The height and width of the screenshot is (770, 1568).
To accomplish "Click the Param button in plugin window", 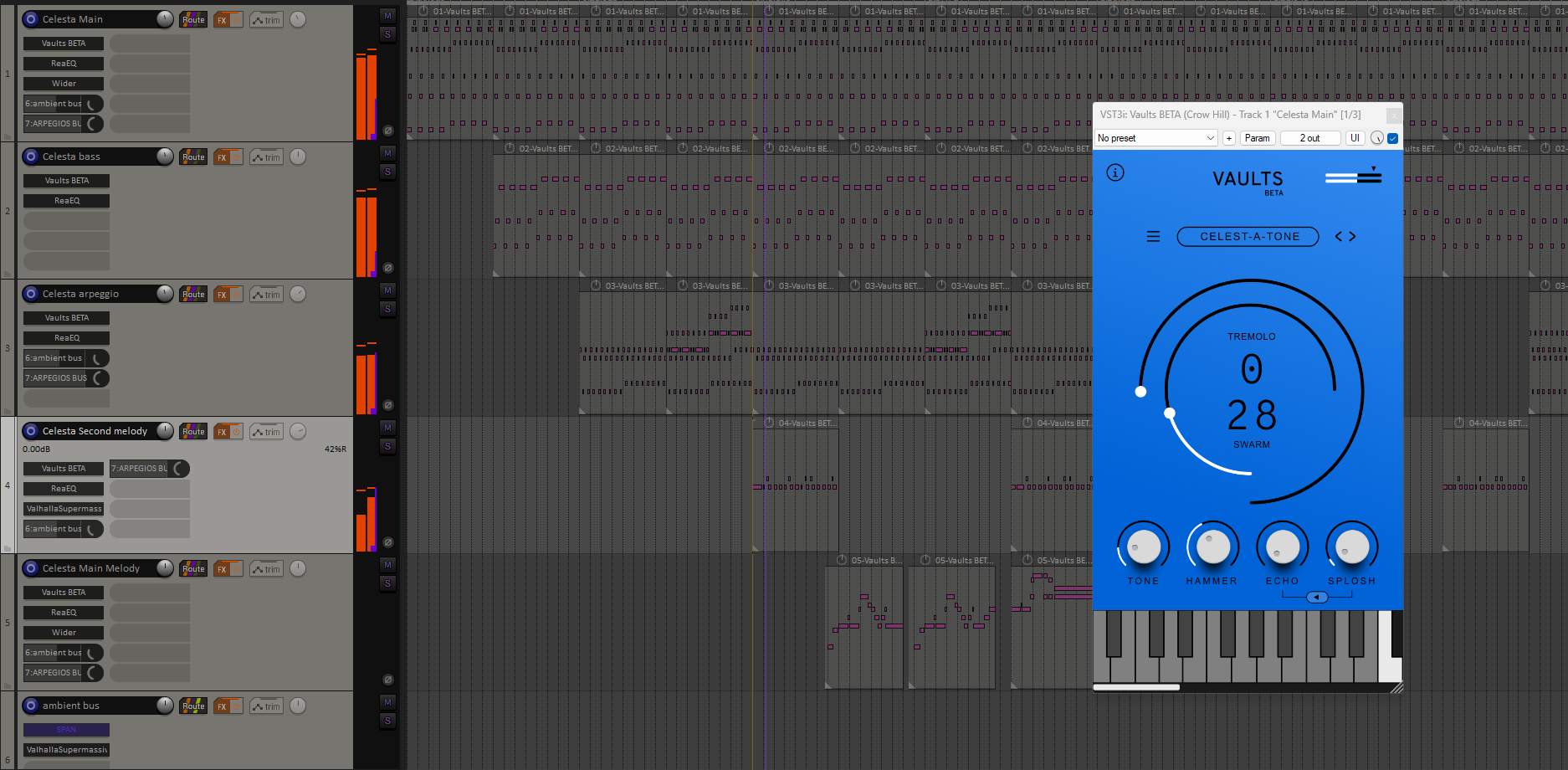I will [1257, 138].
